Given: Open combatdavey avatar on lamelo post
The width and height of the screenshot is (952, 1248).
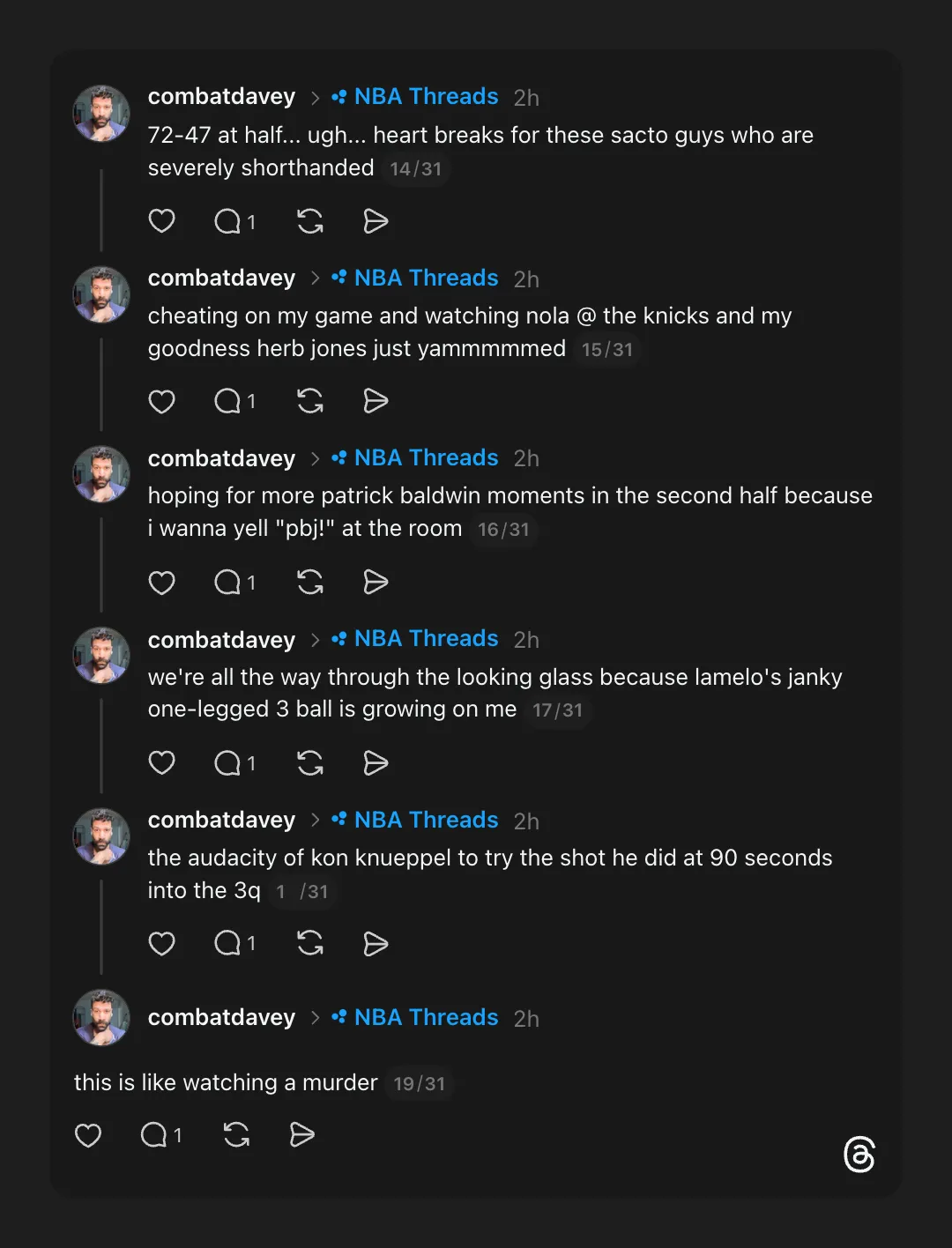Looking at the screenshot, I should pos(101,656).
